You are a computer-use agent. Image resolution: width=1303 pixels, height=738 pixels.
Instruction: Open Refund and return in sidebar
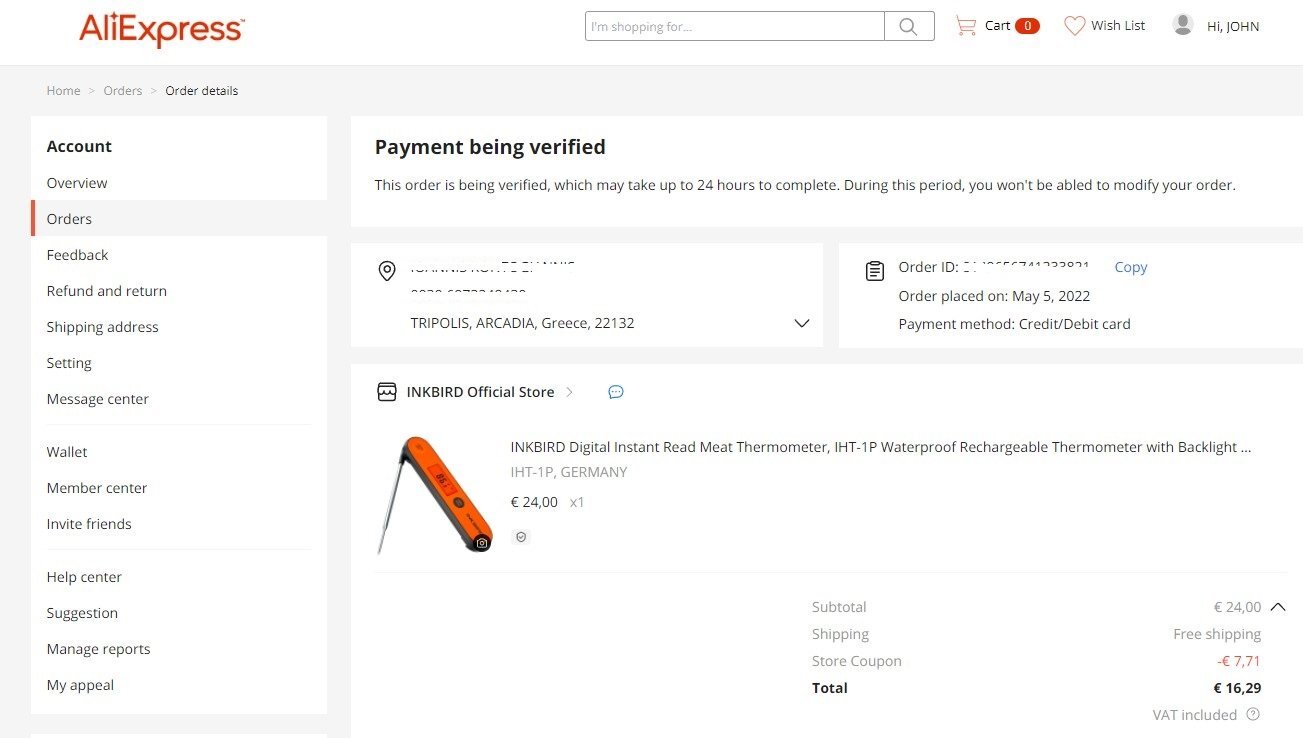pos(107,291)
